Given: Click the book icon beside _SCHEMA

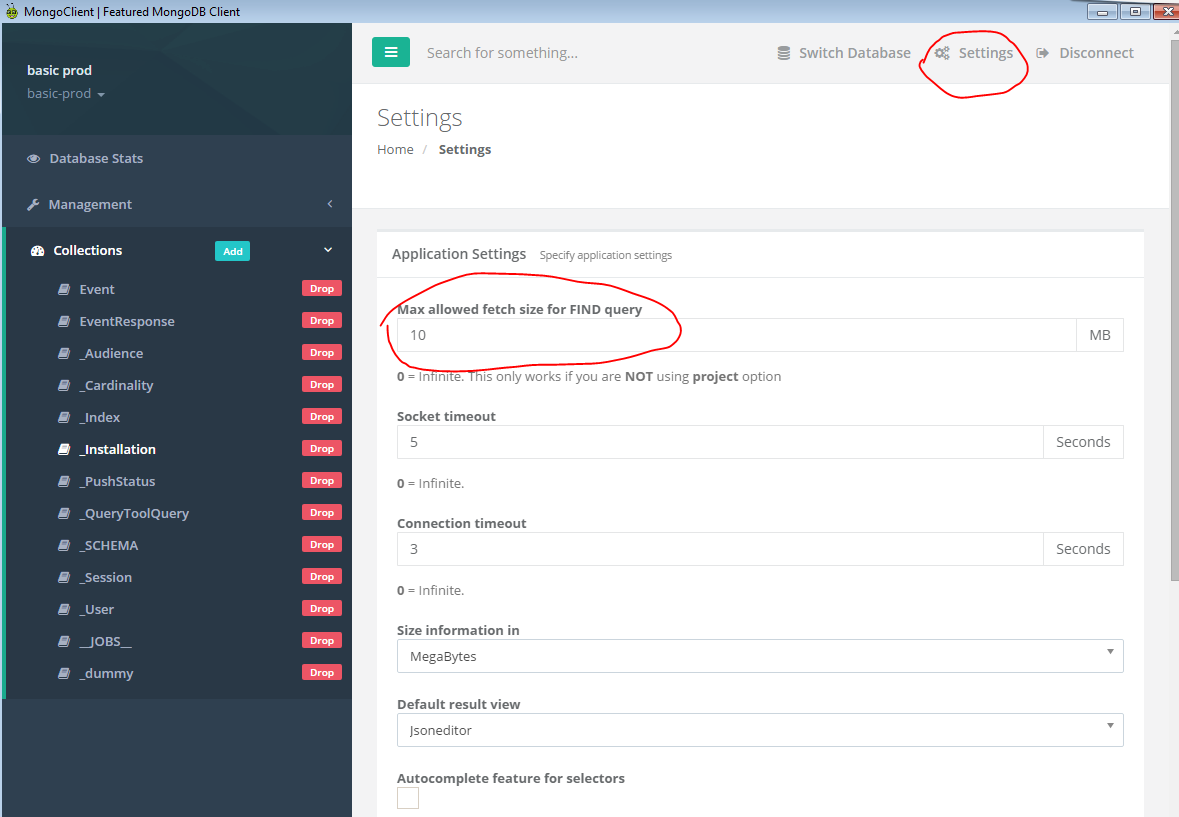Looking at the screenshot, I should click(x=65, y=546).
